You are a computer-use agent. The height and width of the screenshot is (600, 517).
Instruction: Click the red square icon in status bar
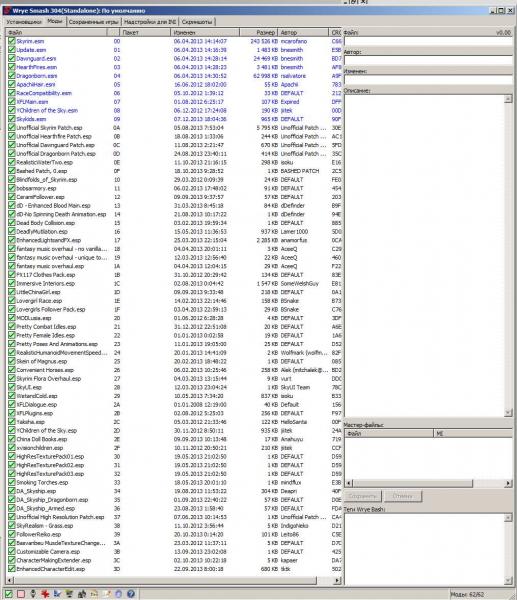[x=21, y=594]
